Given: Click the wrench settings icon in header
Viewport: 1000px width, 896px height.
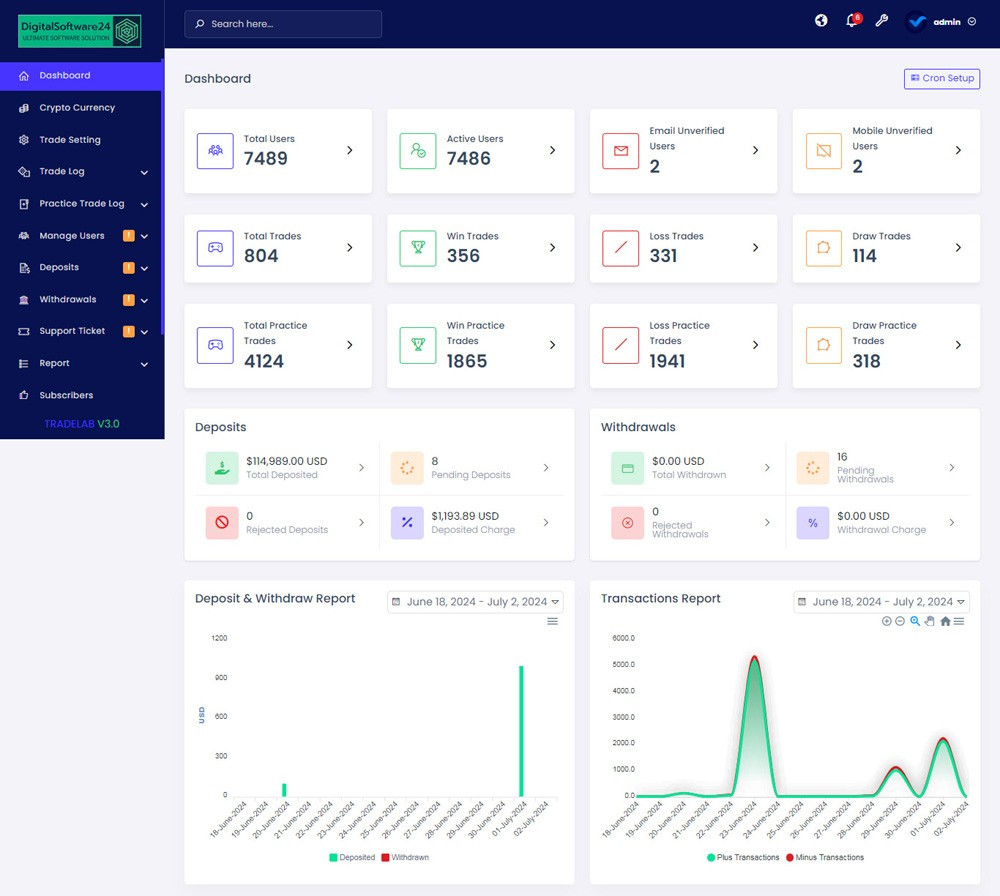Looking at the screenshot, I should pos(881,21).
